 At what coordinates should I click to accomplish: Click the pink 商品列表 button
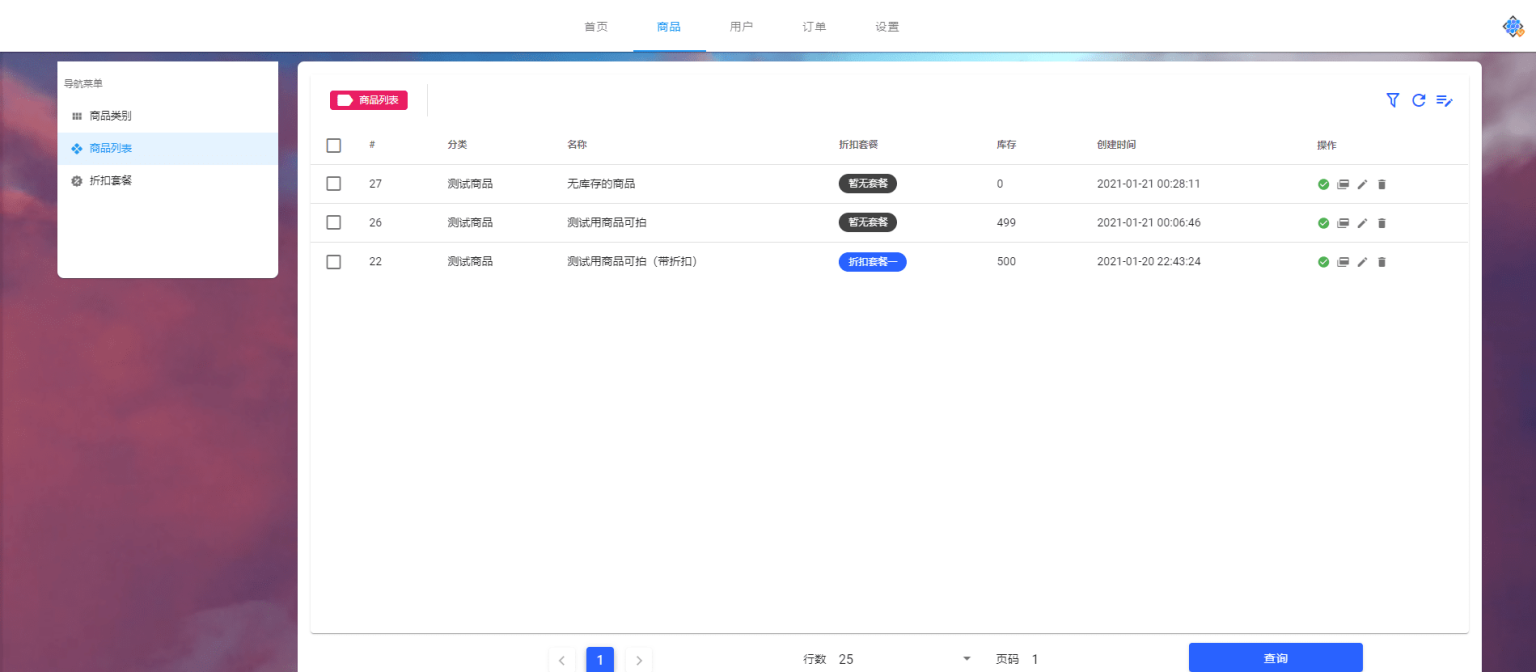pos(369,100)
